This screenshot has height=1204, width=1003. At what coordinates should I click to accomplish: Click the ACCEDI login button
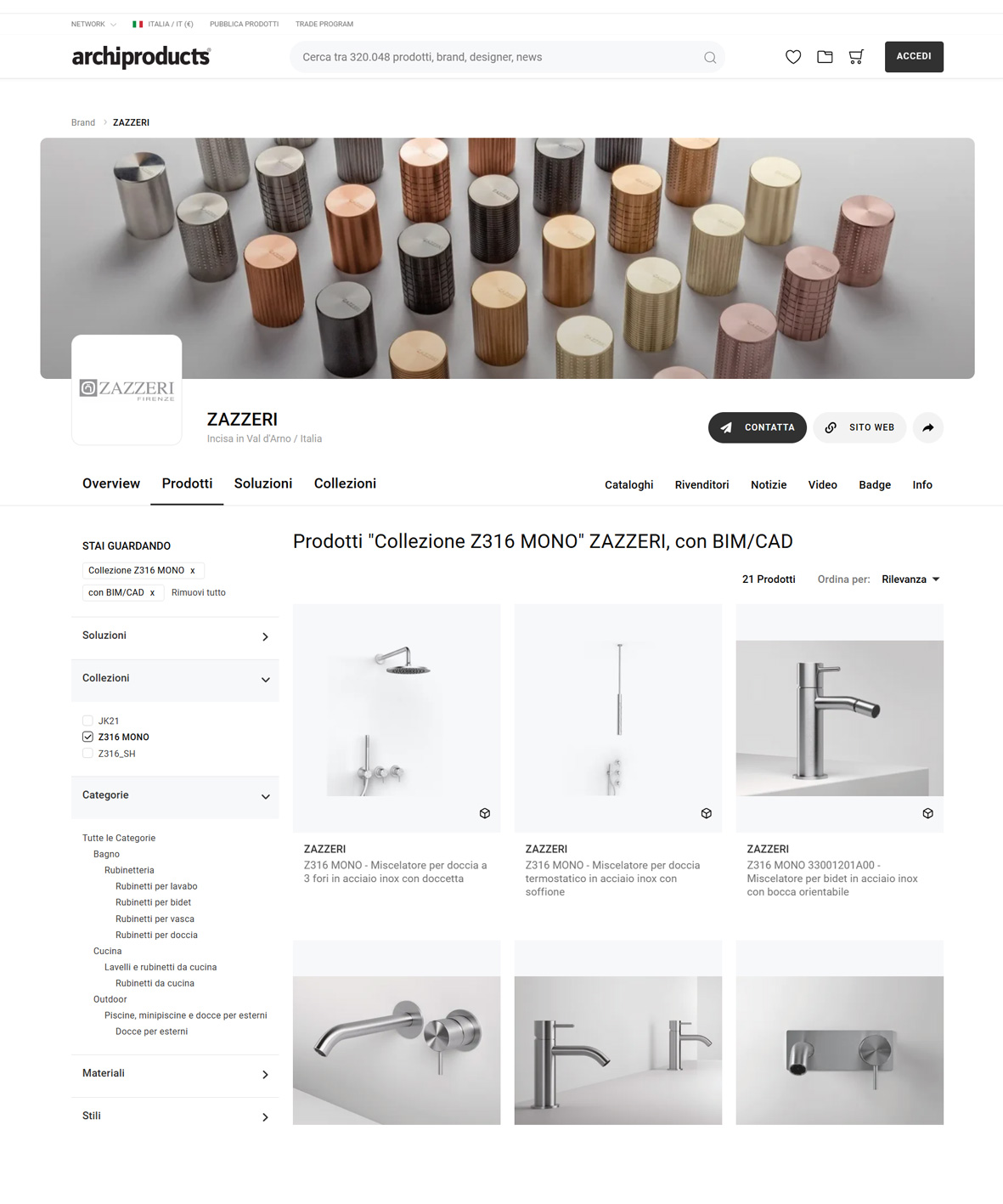coord(914,57)
